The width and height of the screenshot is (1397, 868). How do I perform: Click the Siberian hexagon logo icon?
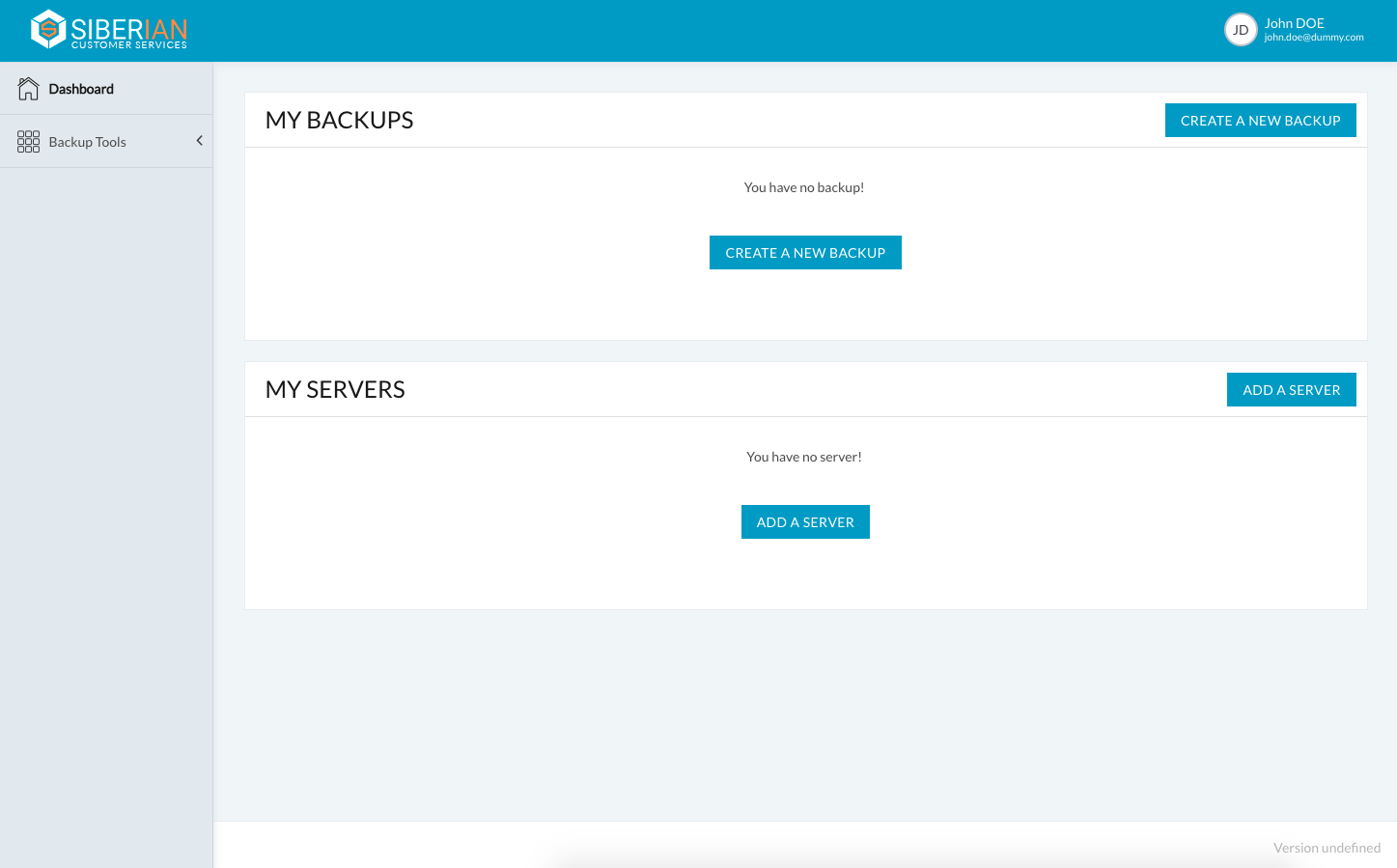[x=47, y=29]
